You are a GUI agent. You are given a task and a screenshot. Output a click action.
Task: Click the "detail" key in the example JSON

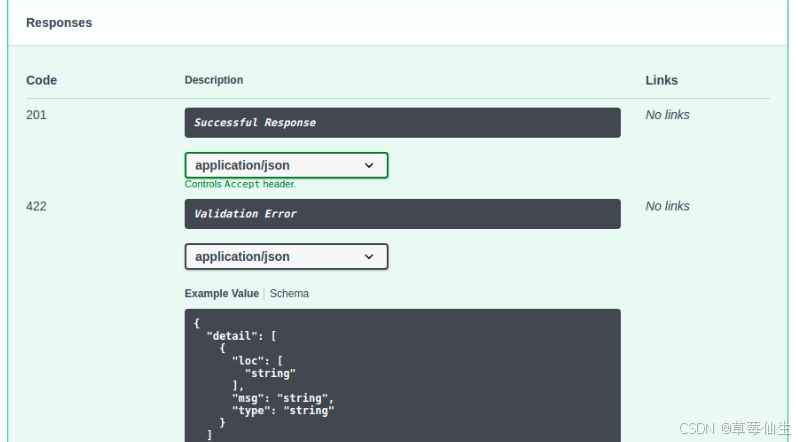point(235,336)
